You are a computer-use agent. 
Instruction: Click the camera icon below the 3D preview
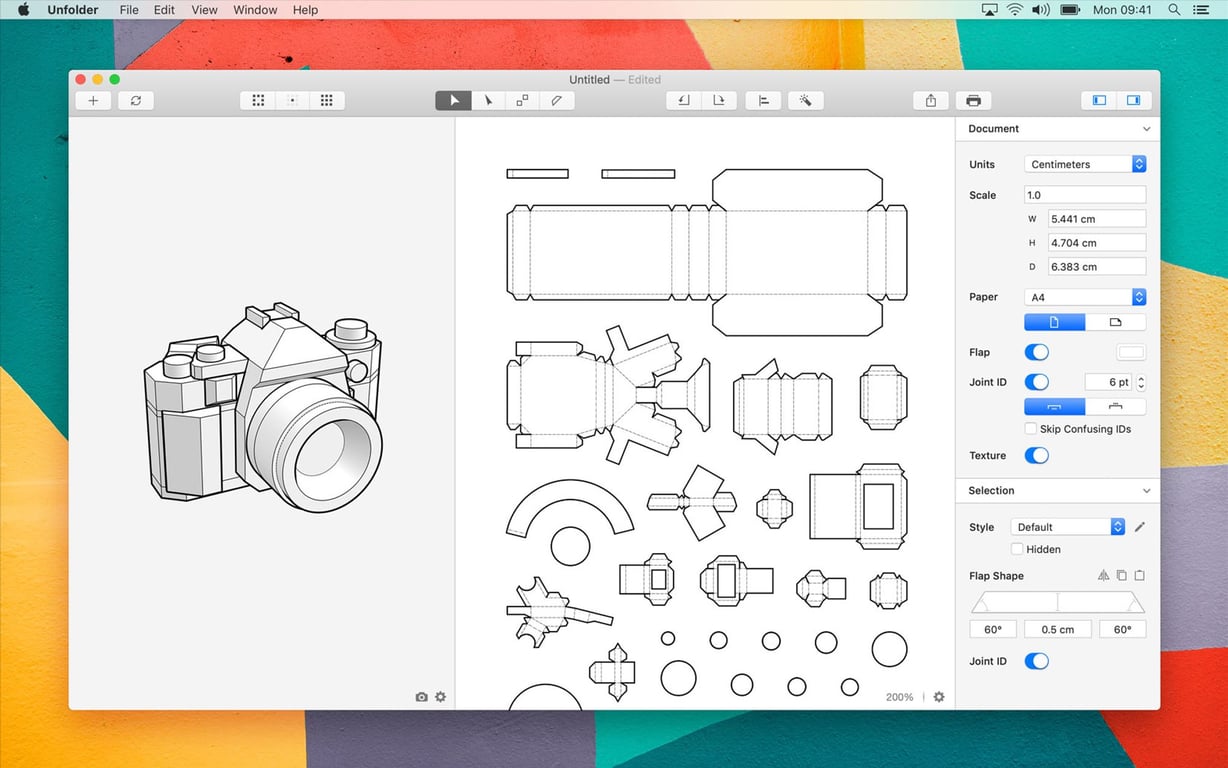tap(421, 697)
